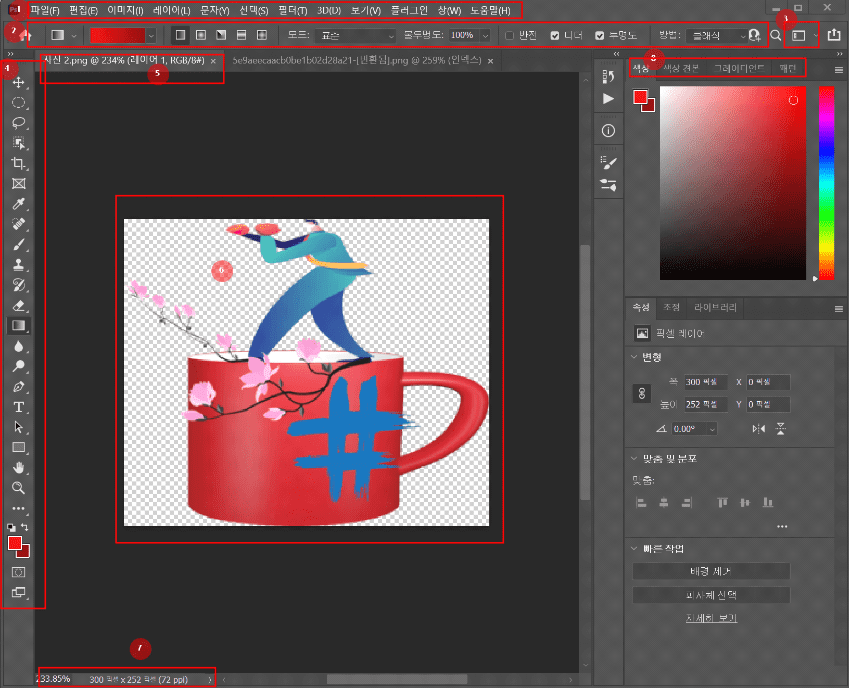849x688 pixels.
Task: Open the Edit Toolbar ellipsis menu
Action: click(18, 508)
